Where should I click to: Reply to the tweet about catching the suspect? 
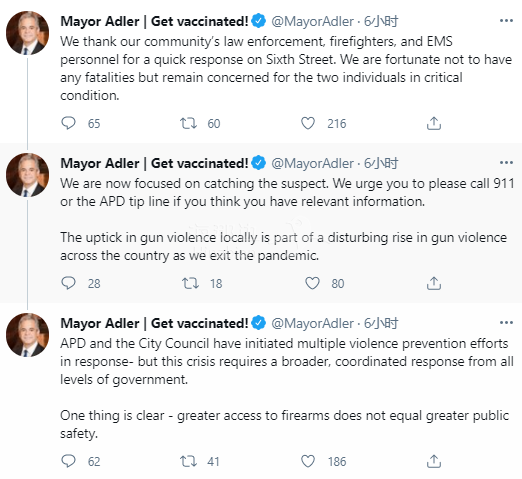tap(68, 283)
